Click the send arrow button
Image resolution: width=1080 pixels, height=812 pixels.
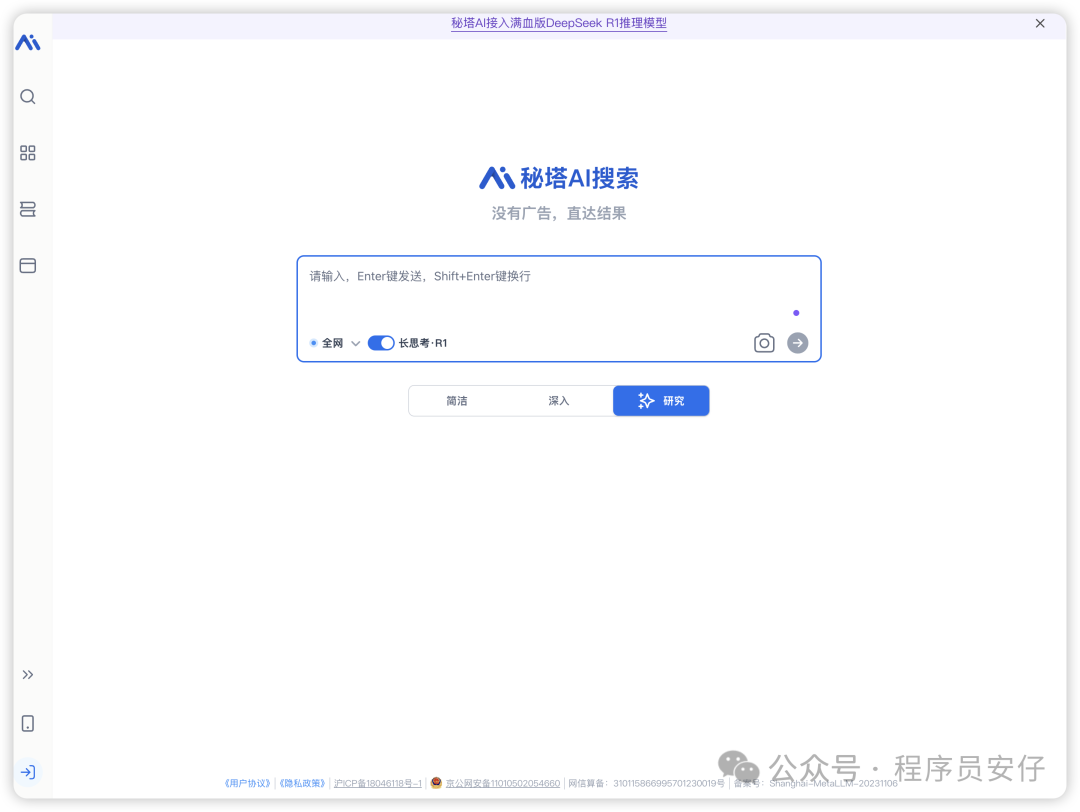[798, 343]
